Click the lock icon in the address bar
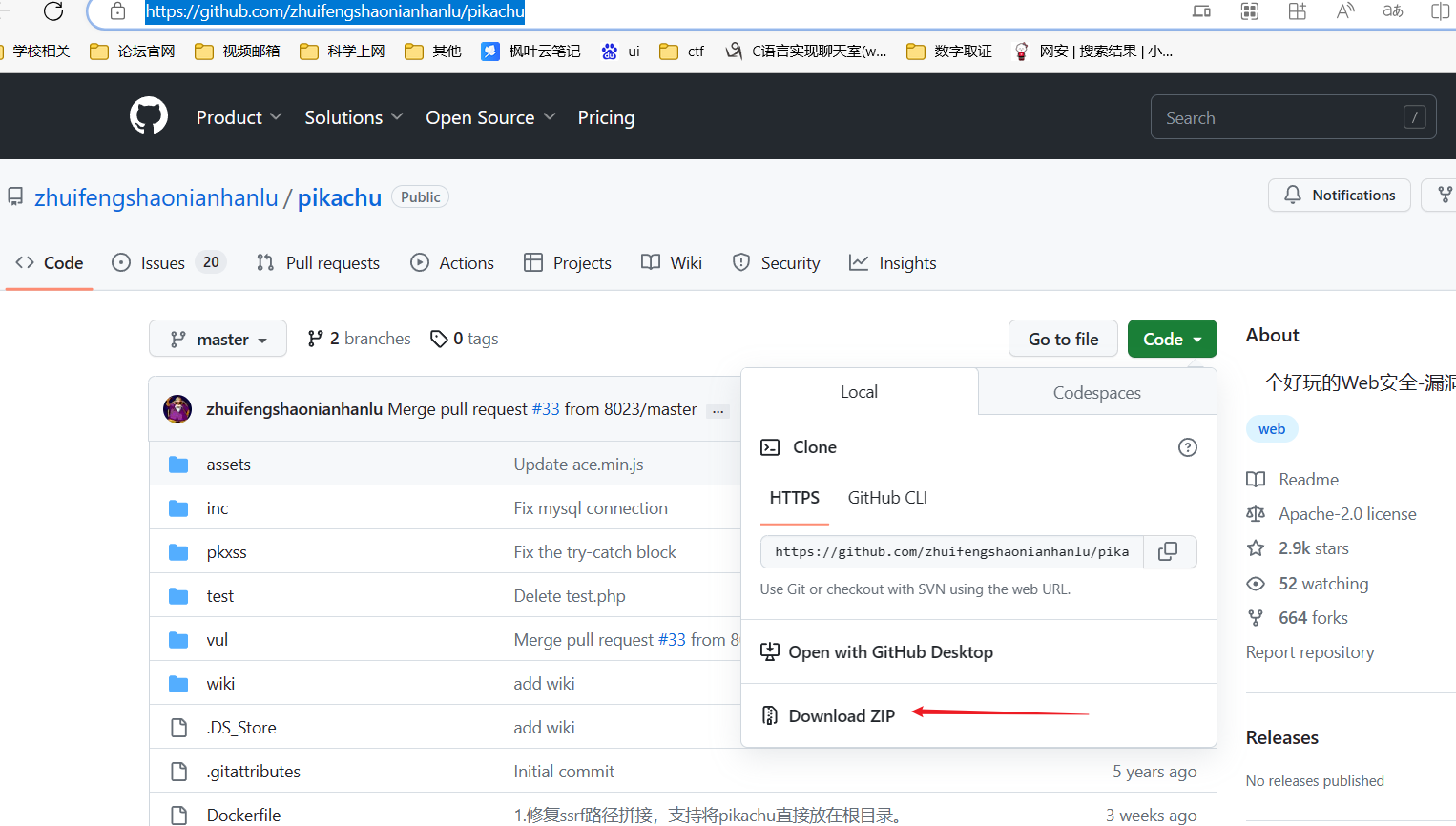The width and height of the screenshot is (1456, 826). [117, 11]
